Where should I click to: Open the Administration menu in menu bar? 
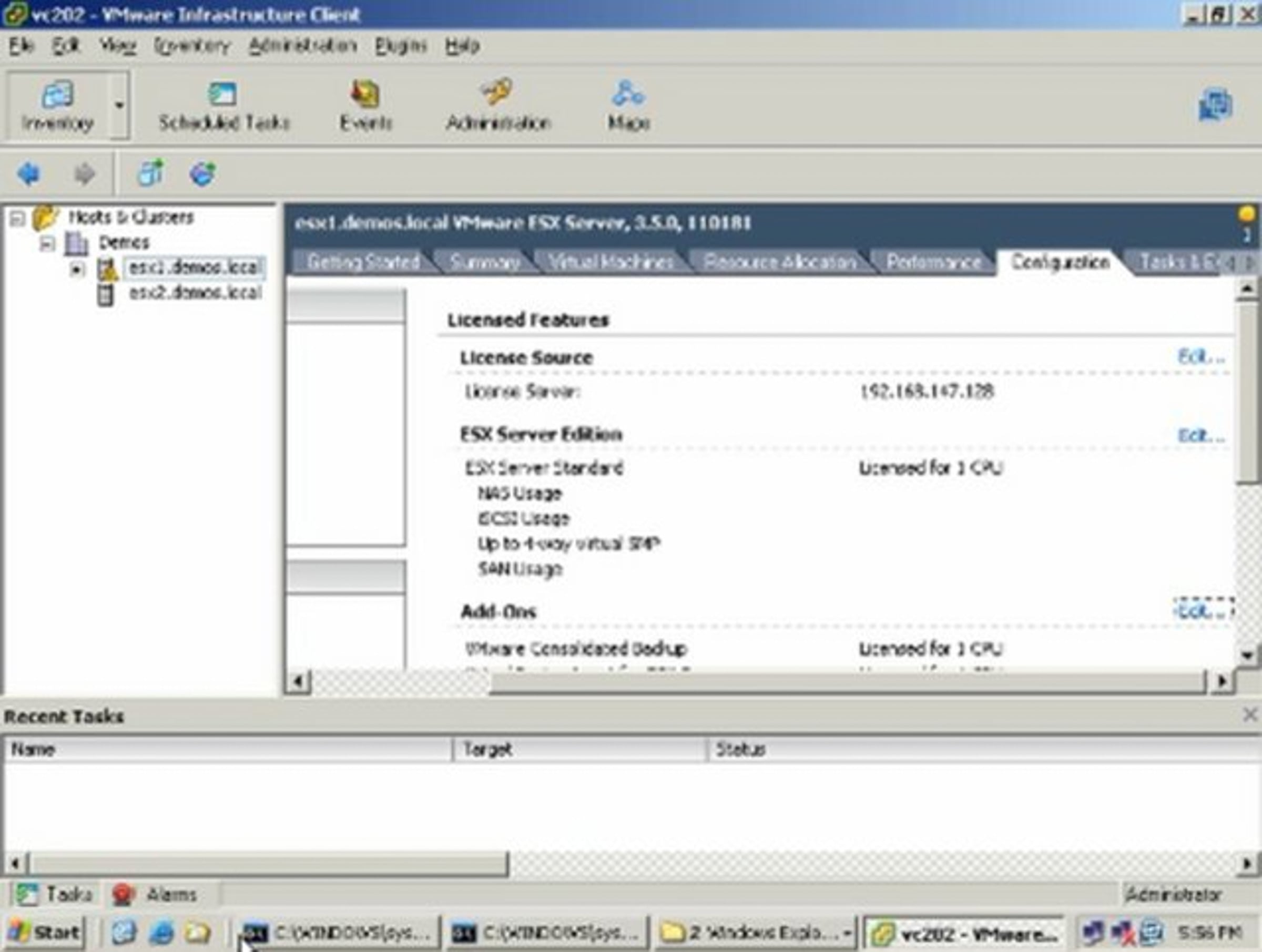(303, 45)
